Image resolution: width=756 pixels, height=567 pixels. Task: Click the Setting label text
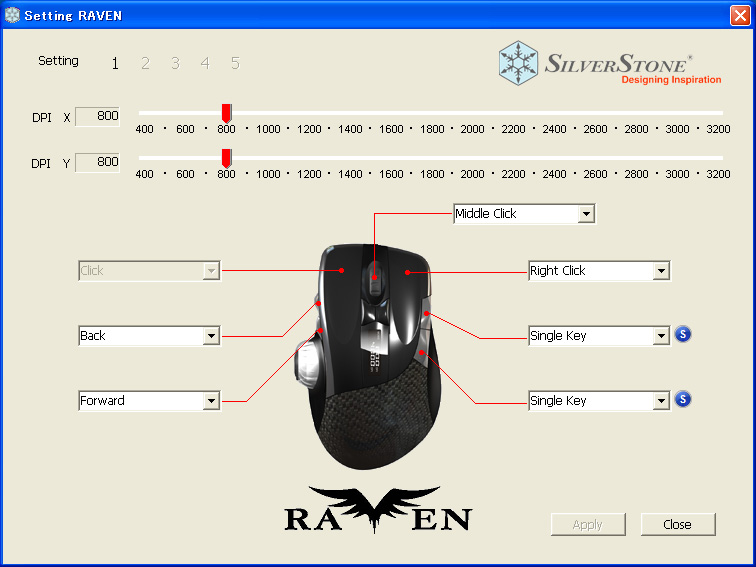click(x=58, y=61)
